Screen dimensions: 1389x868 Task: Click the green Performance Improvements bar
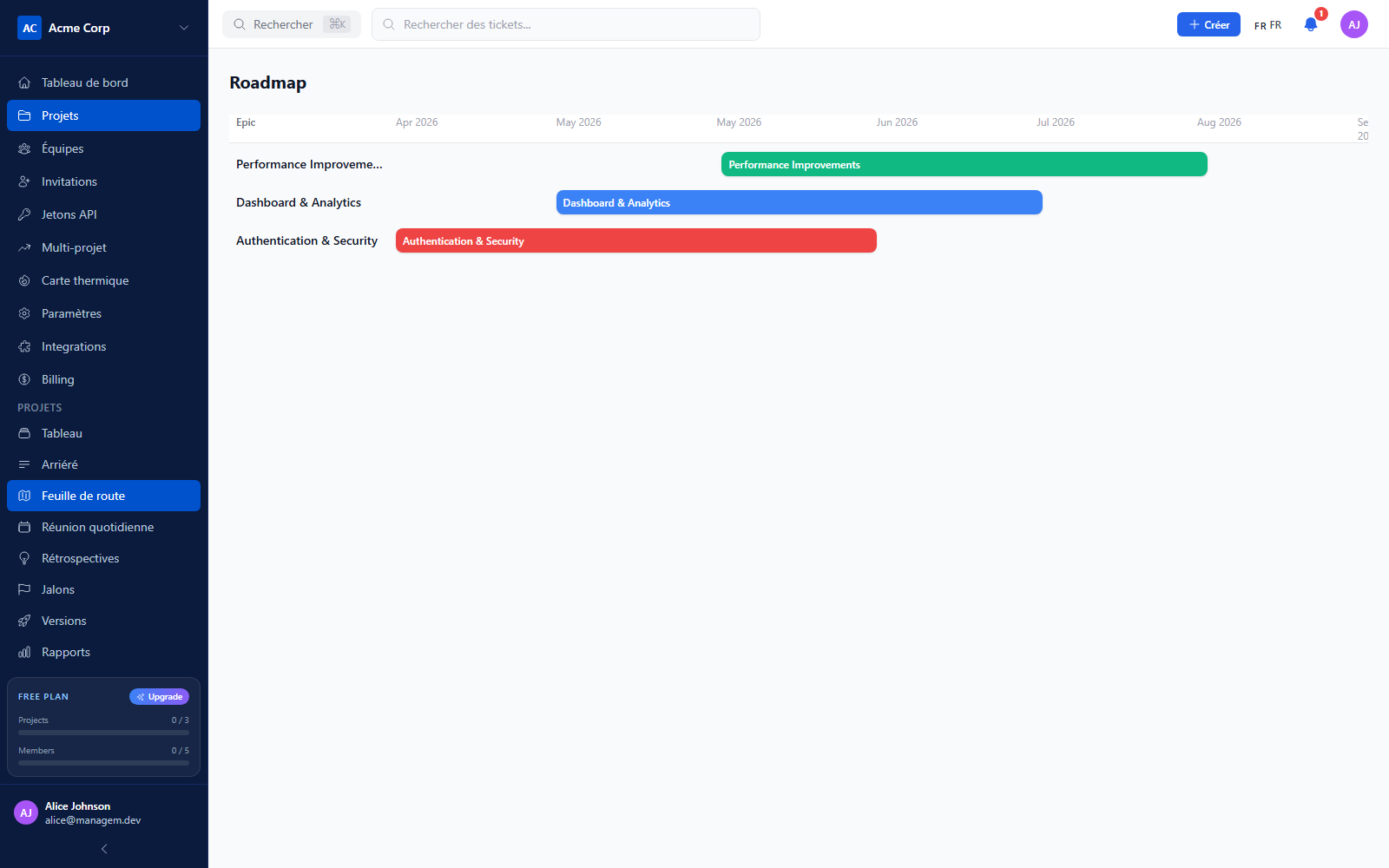(x=964, y=164)
